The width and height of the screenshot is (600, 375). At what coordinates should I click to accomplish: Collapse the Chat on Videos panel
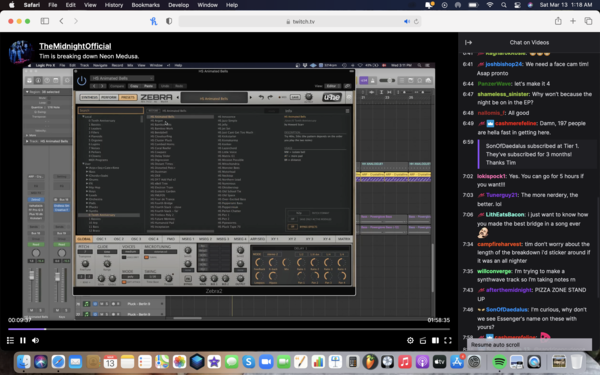click(468, 42)
